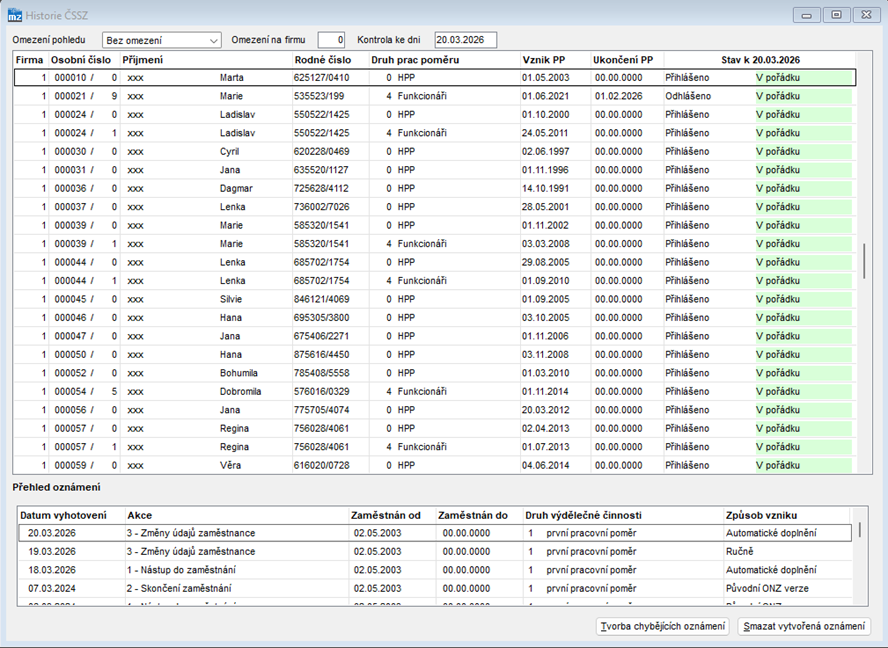
Task: Select the 19.03.2026 Ručně notification row
Action: [434, 552]
